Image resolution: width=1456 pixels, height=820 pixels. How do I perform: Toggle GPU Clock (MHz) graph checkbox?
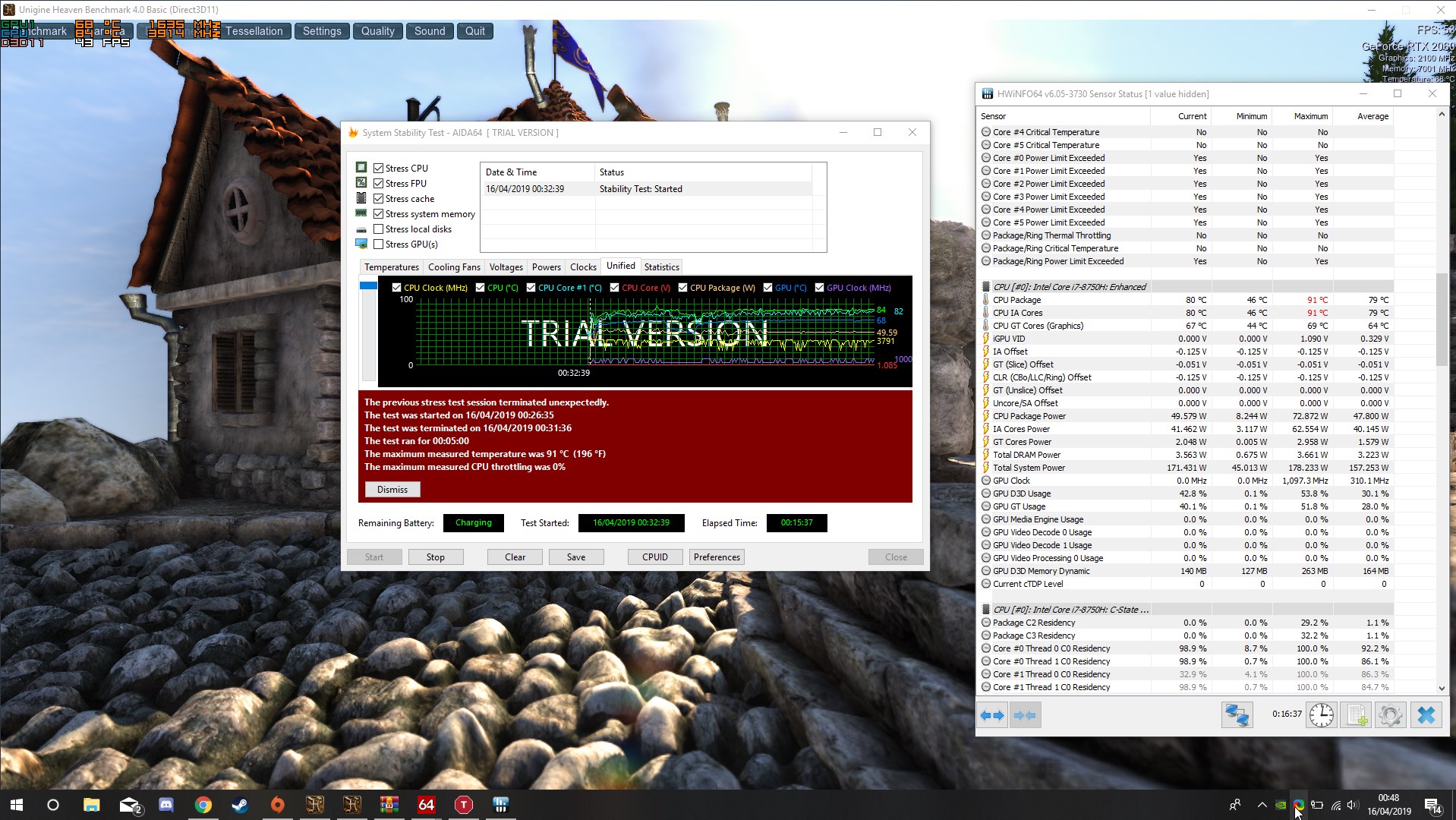pyautogui.click(x=819, y=287)
